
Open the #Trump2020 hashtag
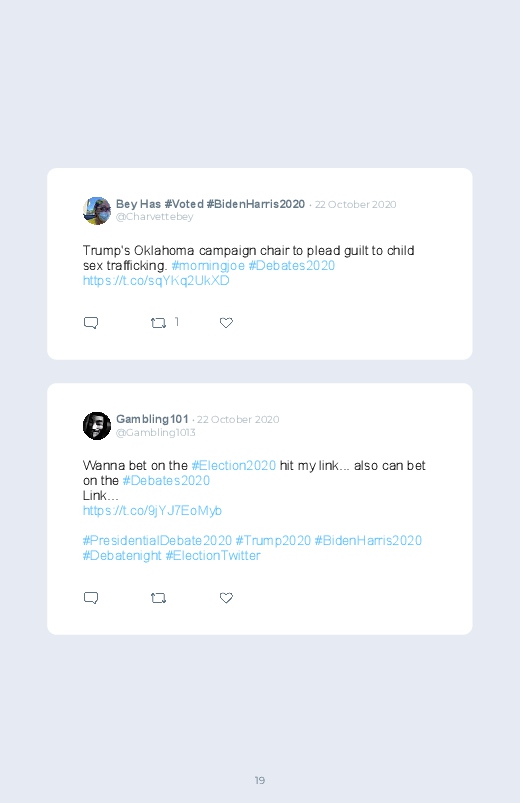tap(273, 541)
